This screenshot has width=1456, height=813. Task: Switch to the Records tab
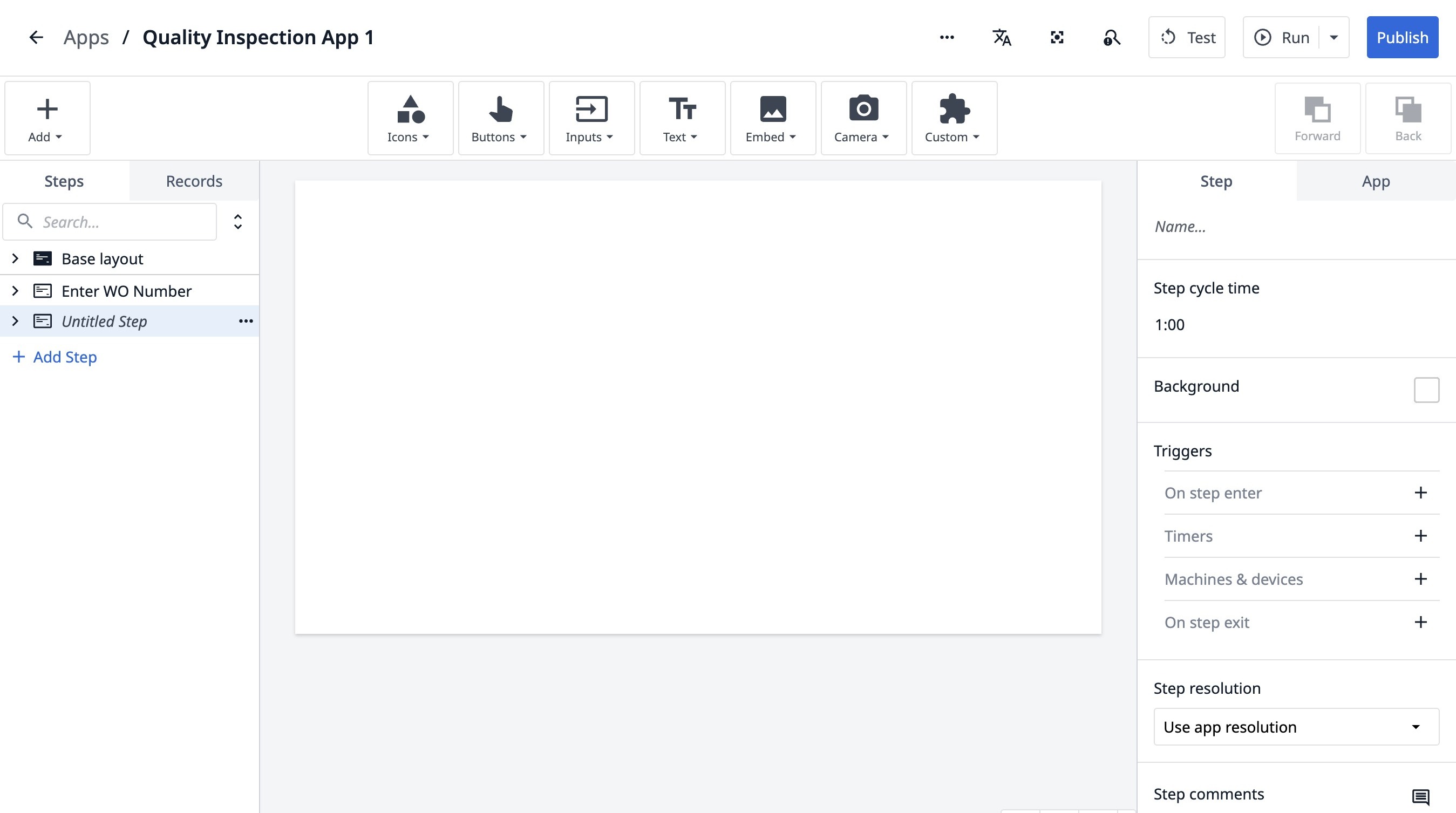point(194,181)
